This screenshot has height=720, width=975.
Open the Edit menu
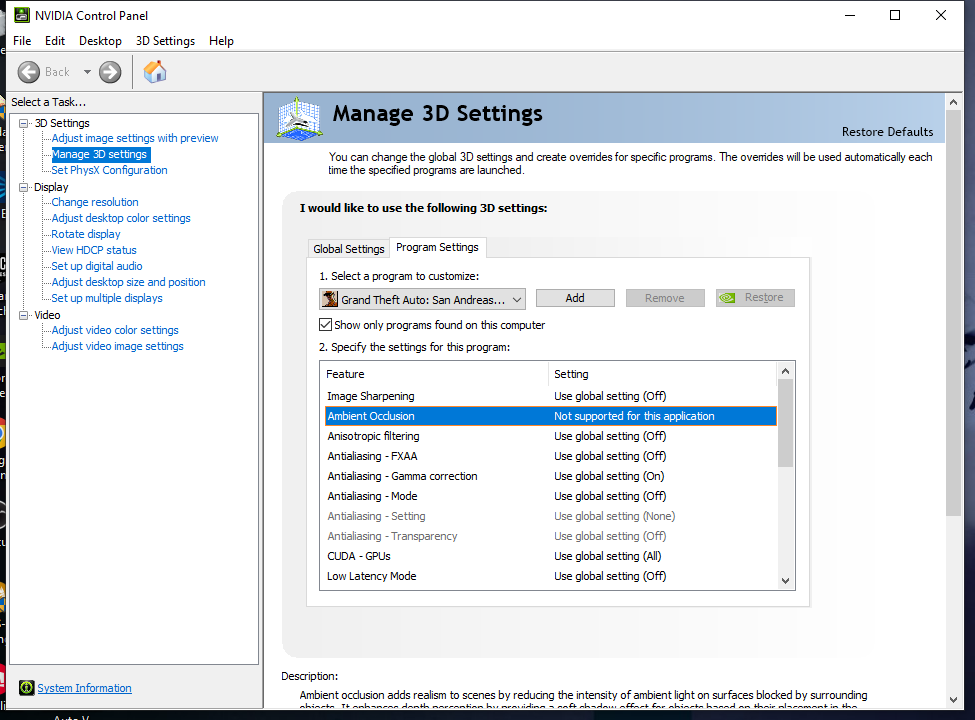pyautogui.click(x=55, y=40)
